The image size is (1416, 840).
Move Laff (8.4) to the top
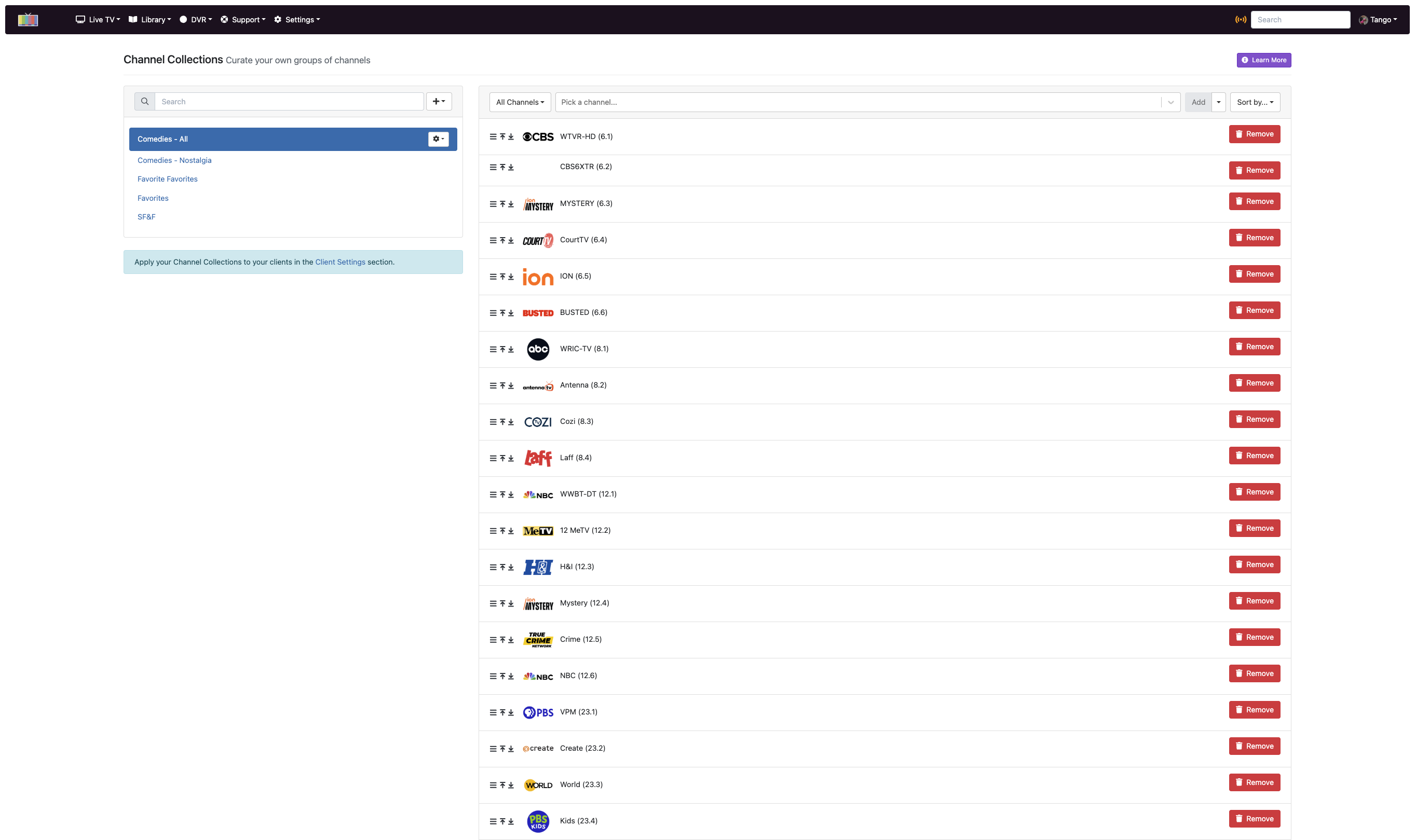[x=502, y=458]
